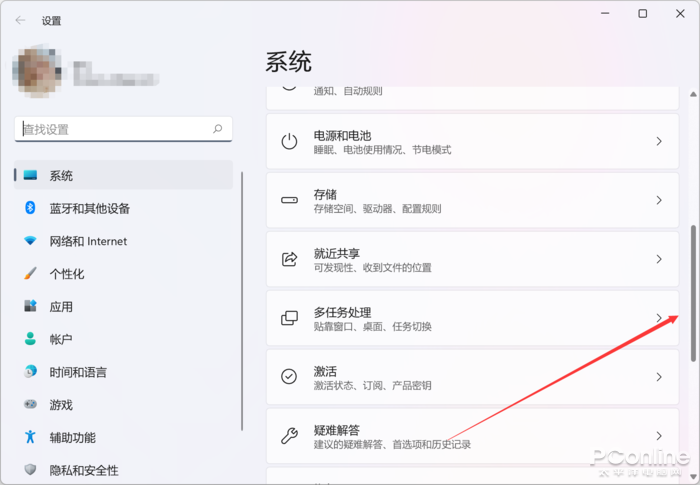Click the main list scrollbar thumb
The height and width of the screenshot is (485, 700).
click(x=693, y=293)
